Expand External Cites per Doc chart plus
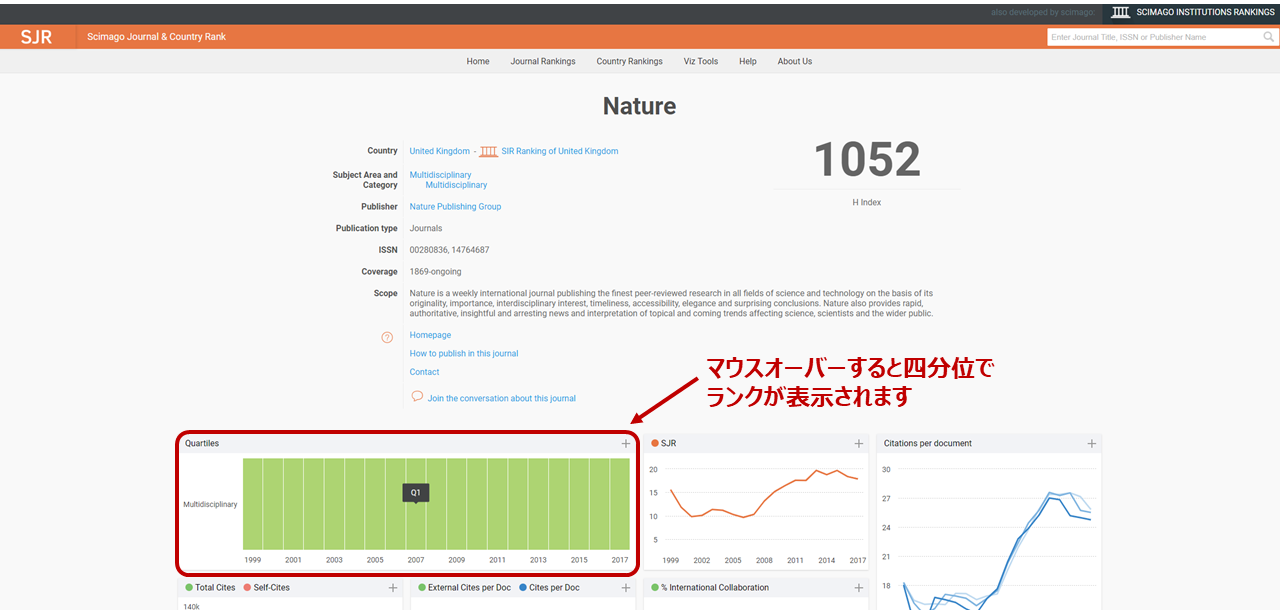The width and height of the screenshot is (1280, 612). point(626,588)
